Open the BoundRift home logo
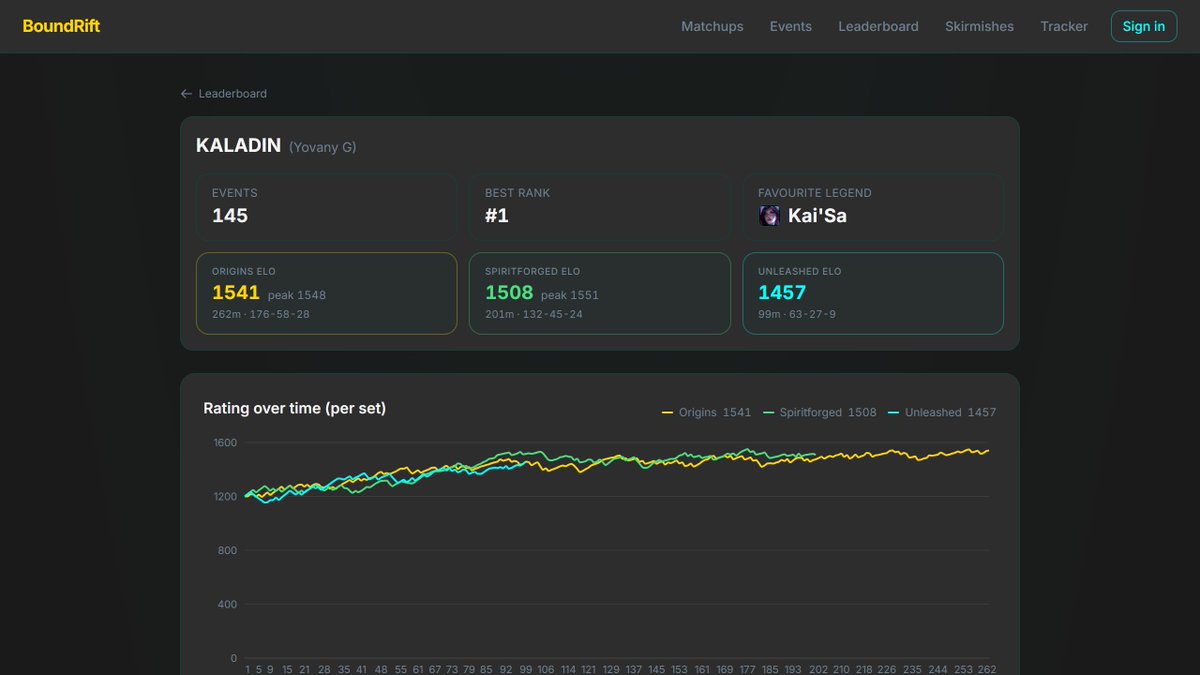Viewport: 1200px width, 675px height. (x=61, y=26)
